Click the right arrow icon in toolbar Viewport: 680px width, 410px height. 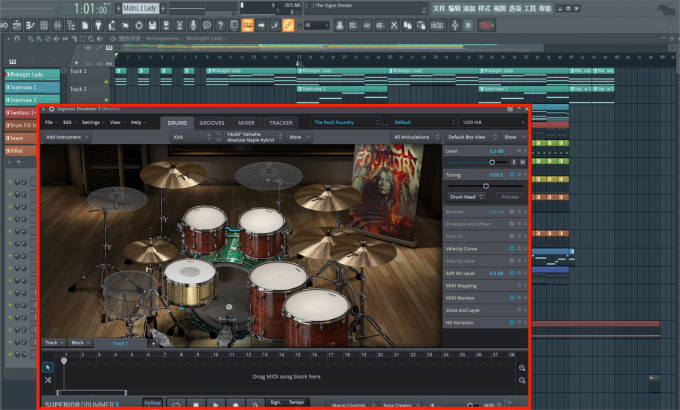261,26
